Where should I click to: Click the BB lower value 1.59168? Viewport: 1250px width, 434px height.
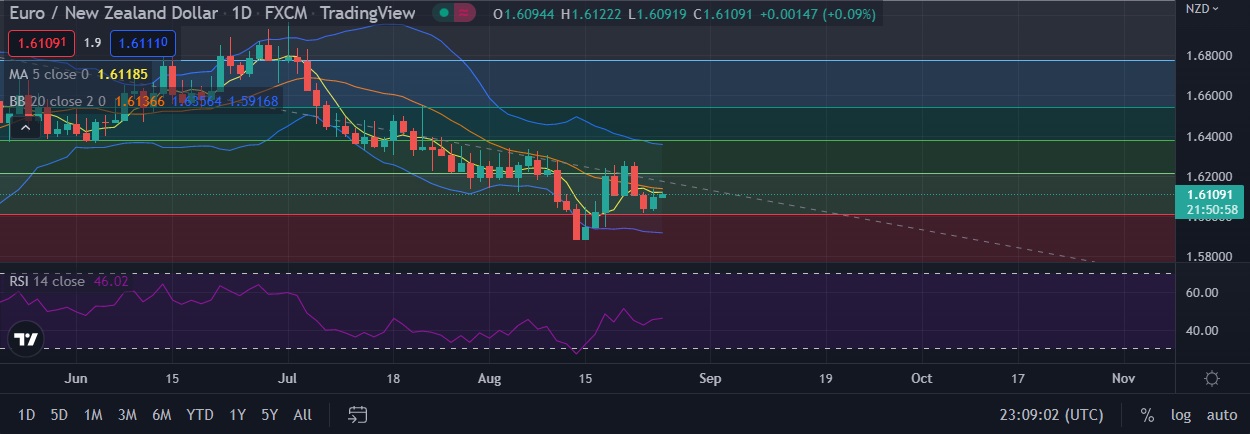click(254, 101)
